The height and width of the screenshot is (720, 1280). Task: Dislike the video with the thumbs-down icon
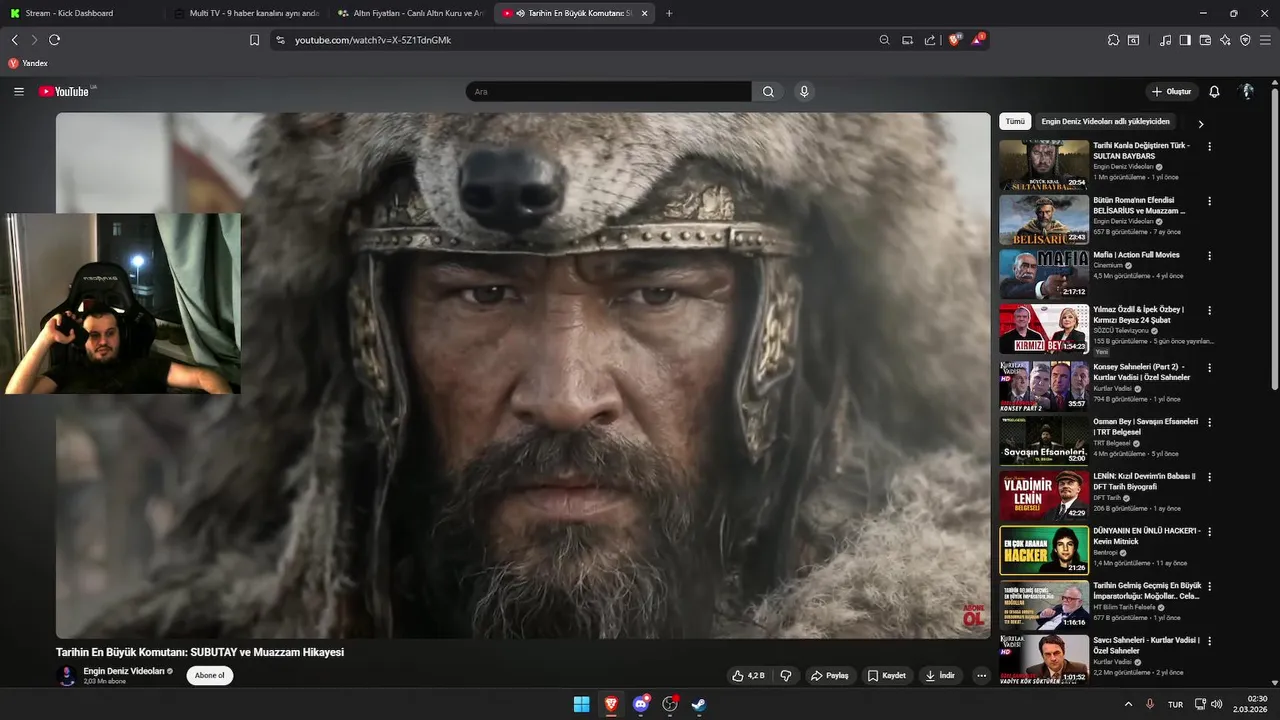coord(786,675)
